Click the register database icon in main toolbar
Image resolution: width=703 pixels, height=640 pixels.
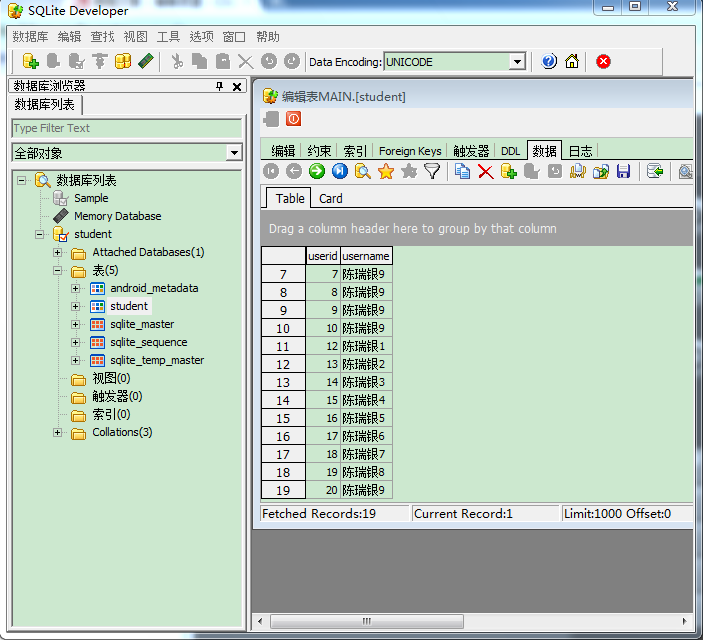coord(30,61)
